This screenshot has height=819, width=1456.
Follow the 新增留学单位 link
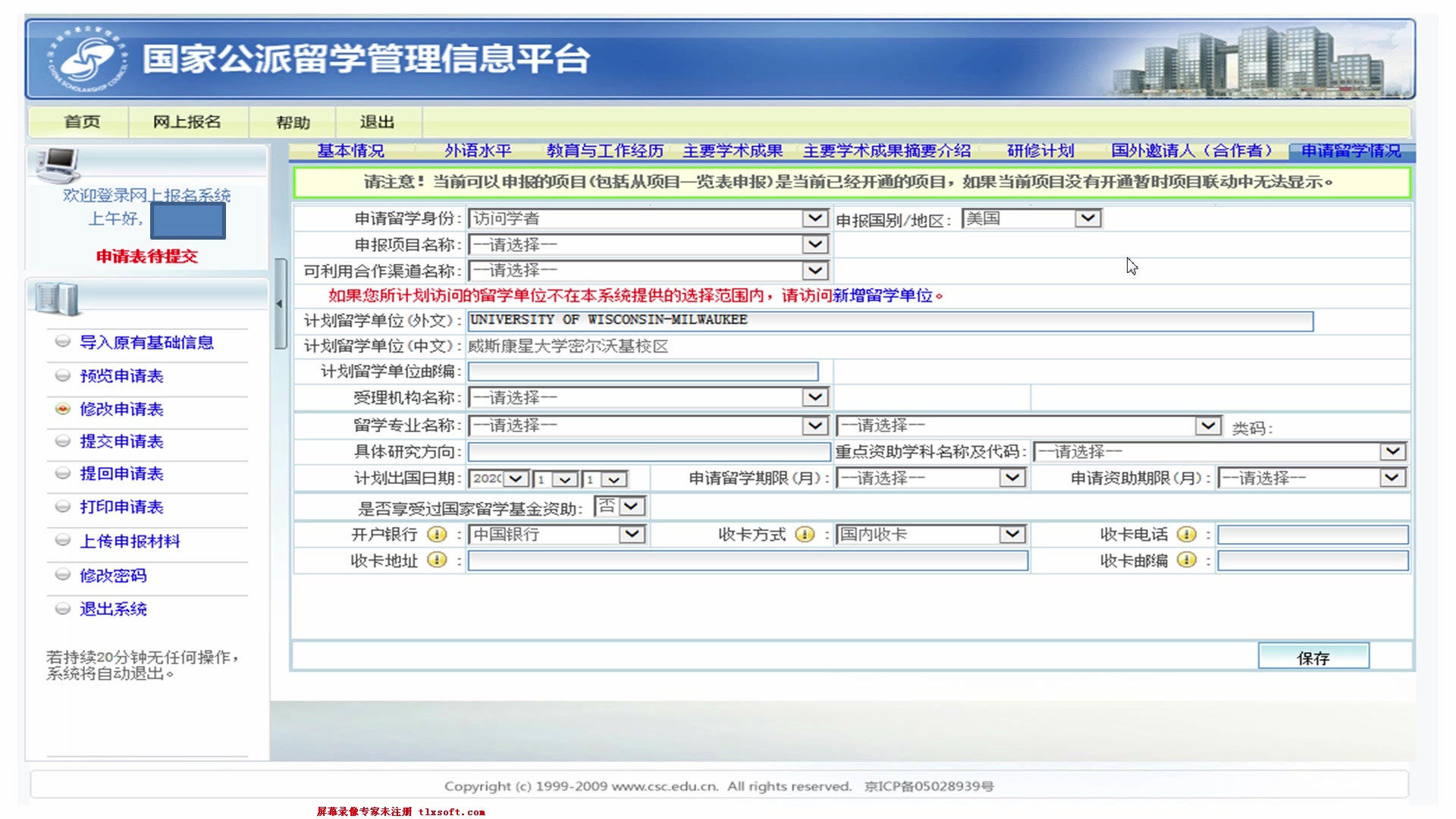(883, 296)
